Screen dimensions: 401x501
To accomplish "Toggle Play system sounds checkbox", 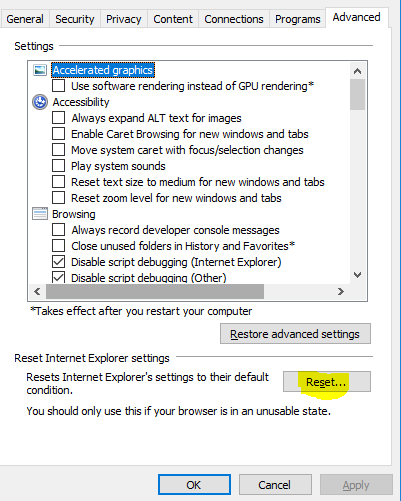I will tap(58, 166).
